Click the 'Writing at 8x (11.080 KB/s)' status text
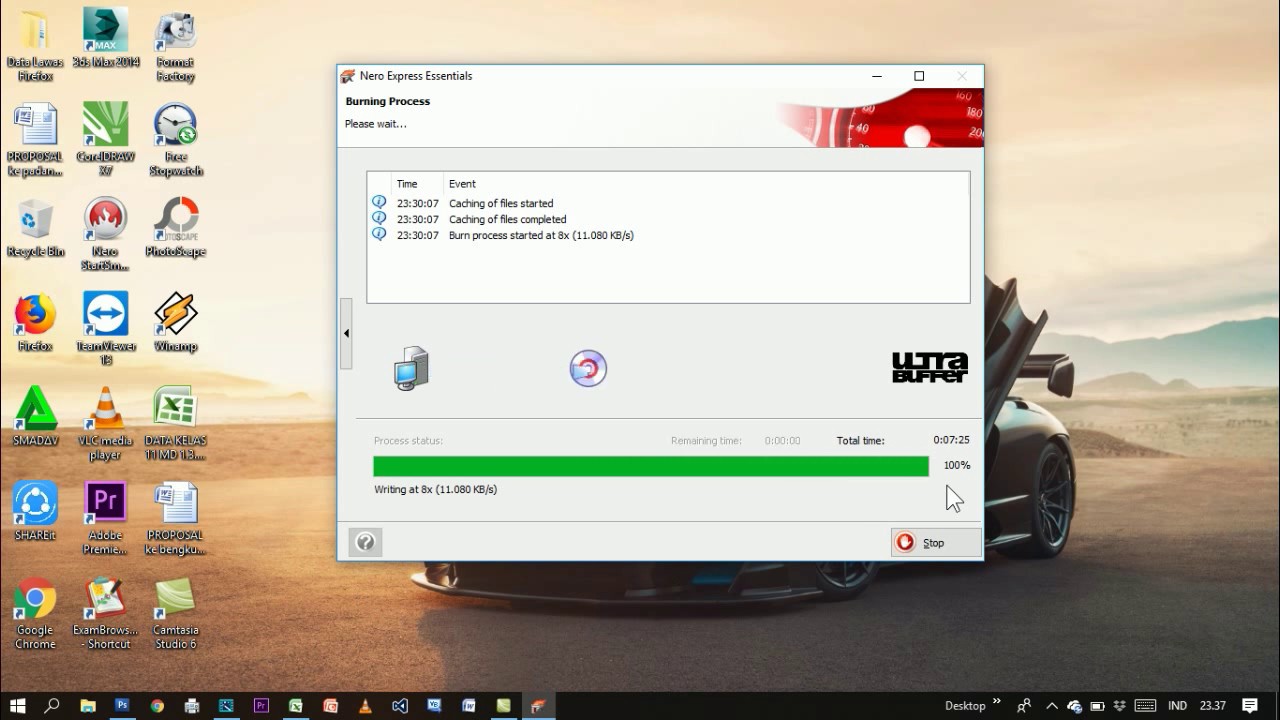Screen dimensions: 1280x720 [x=435, y=489]
